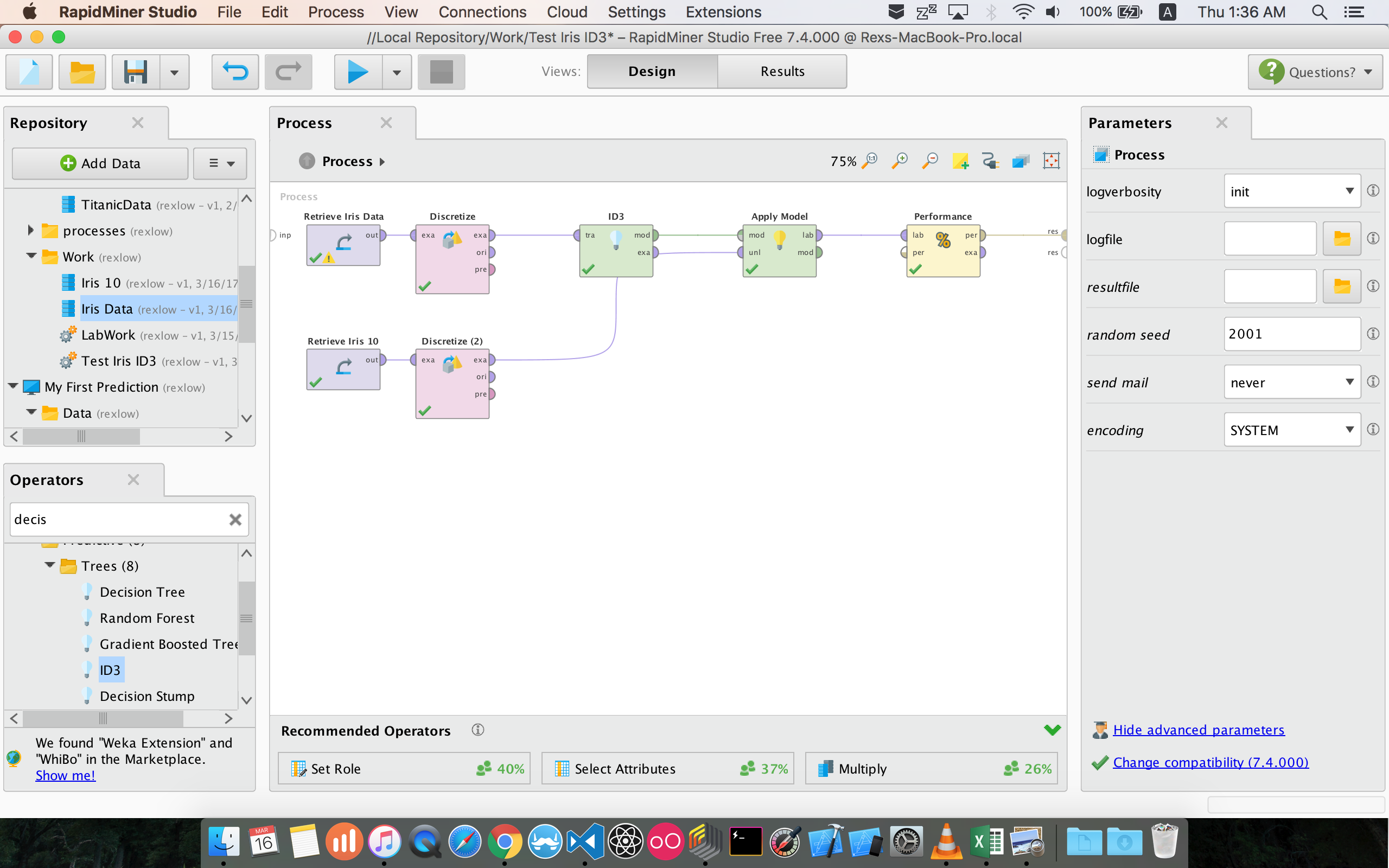Click the Show me! marketplace link
Screen dimensions: 1389x868
click(x=65, y=776)
